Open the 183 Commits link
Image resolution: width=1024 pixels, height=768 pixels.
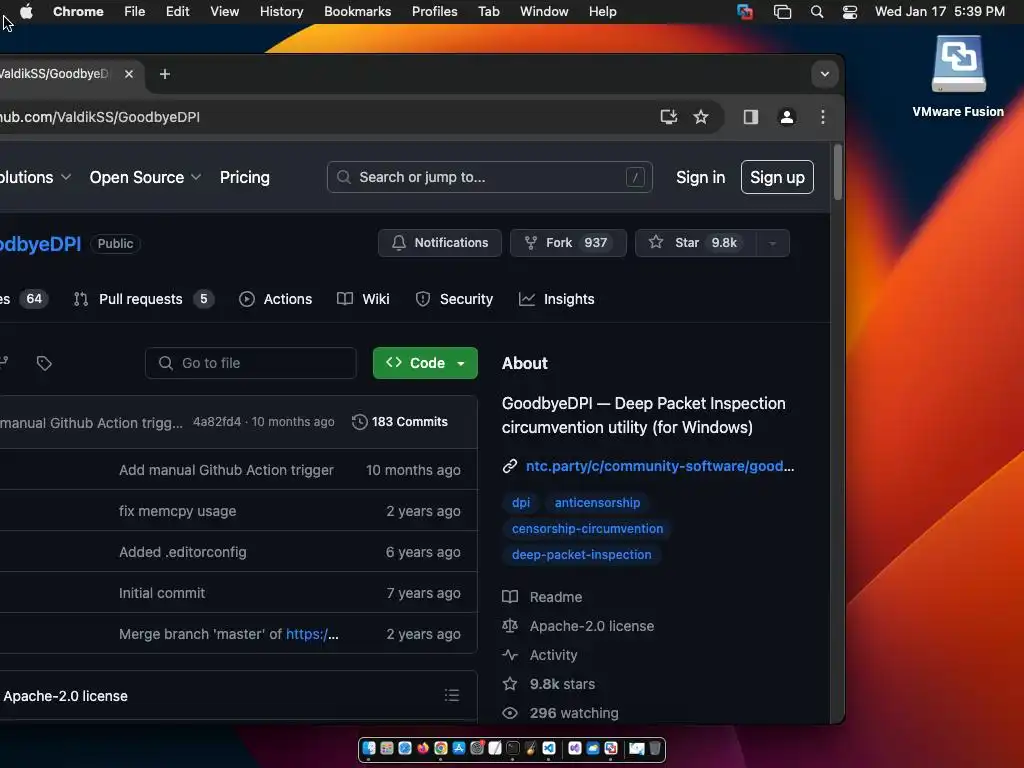click(x=400, y=422)
